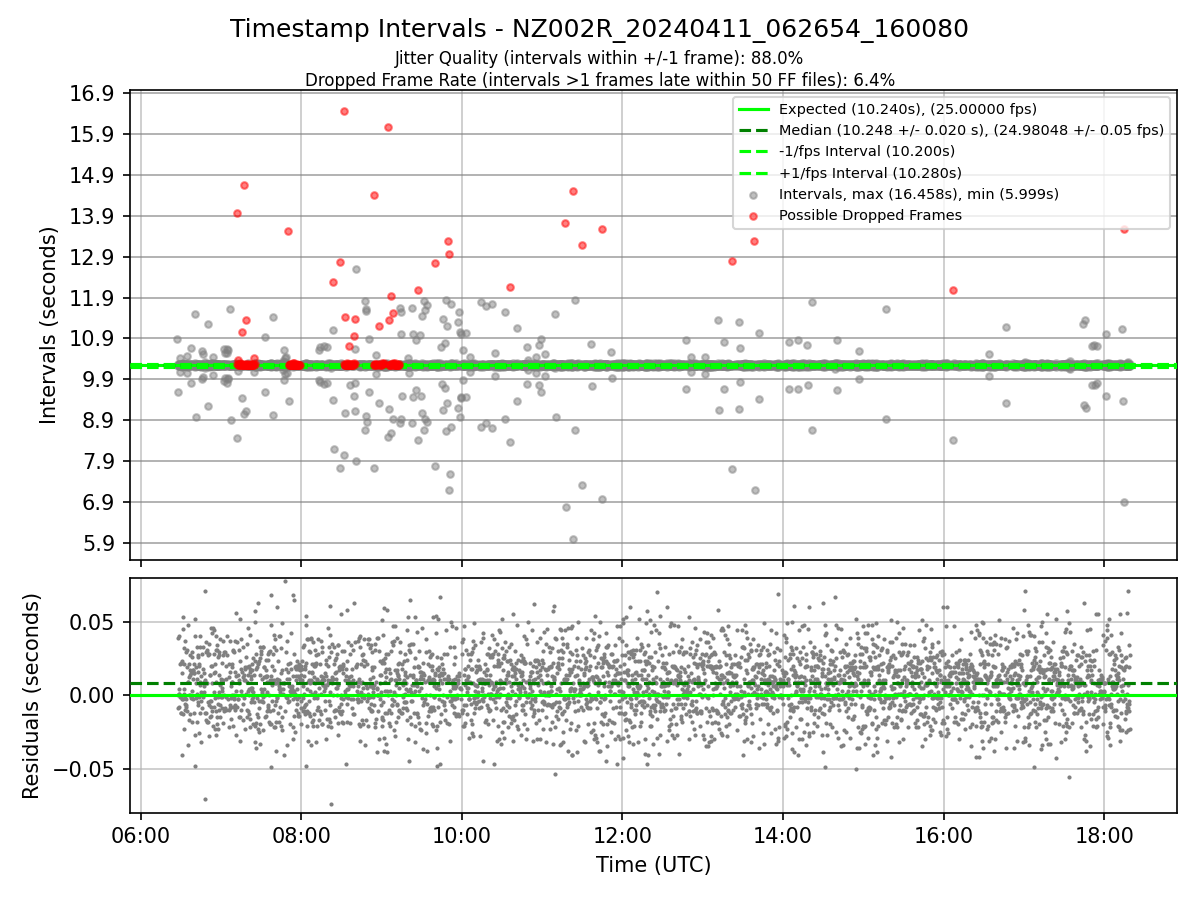Click the red dropped-frame point just after 16:00
Image resolution: width=1200 pixels, height=900 pixels.
(953, 290)
